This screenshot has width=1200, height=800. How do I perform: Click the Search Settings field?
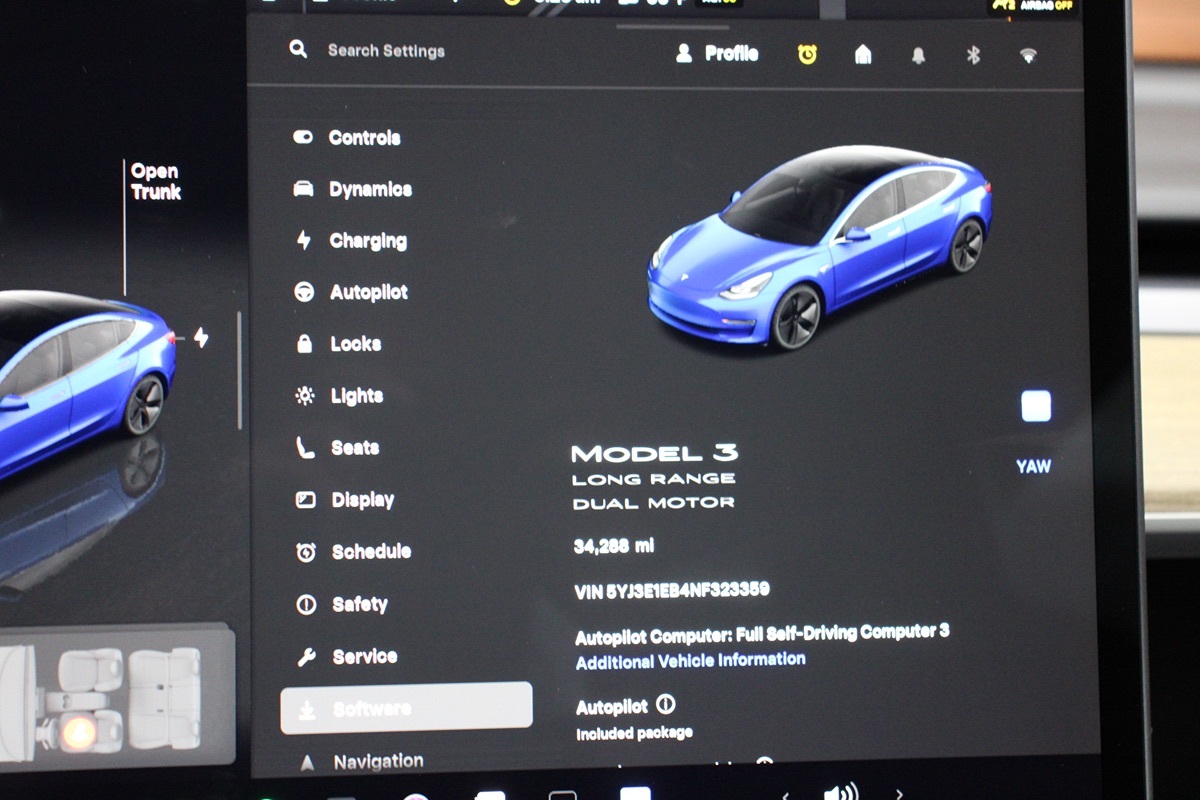pyautogui.click(x=386, y=51)
